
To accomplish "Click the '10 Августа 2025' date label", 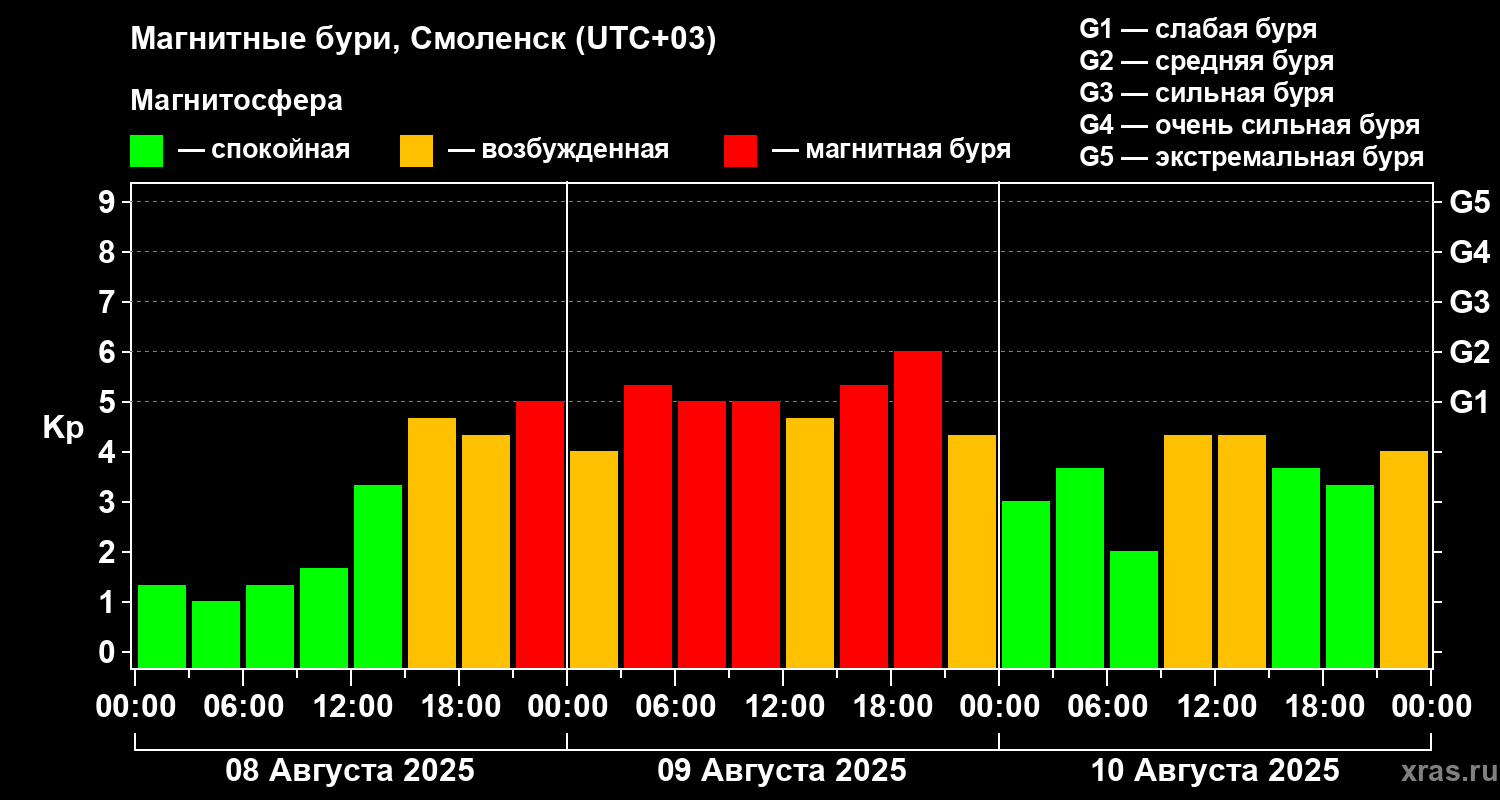I will [1214, 771].
